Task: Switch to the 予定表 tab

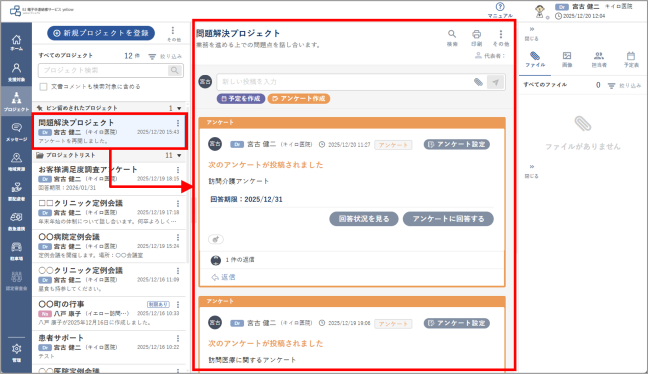Action: [631, 60]
